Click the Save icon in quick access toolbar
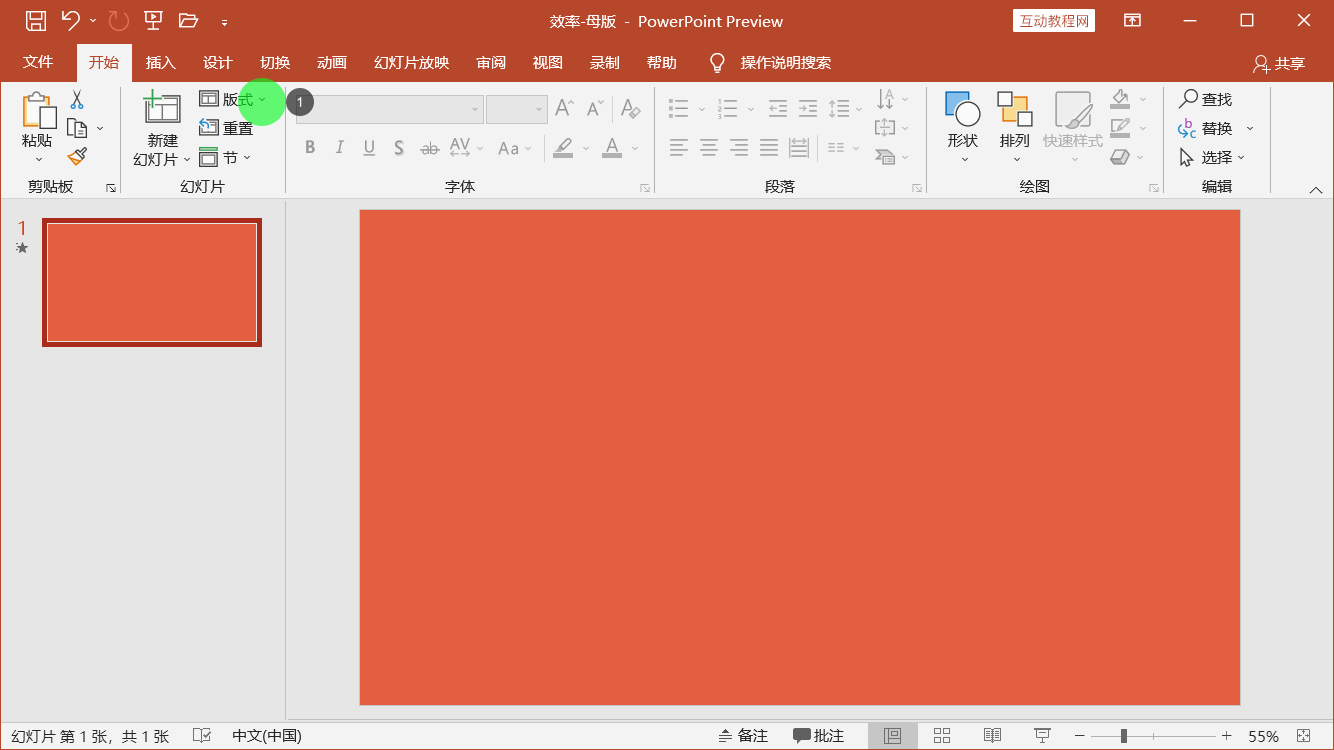The image size is (1334, 750). 35,20
